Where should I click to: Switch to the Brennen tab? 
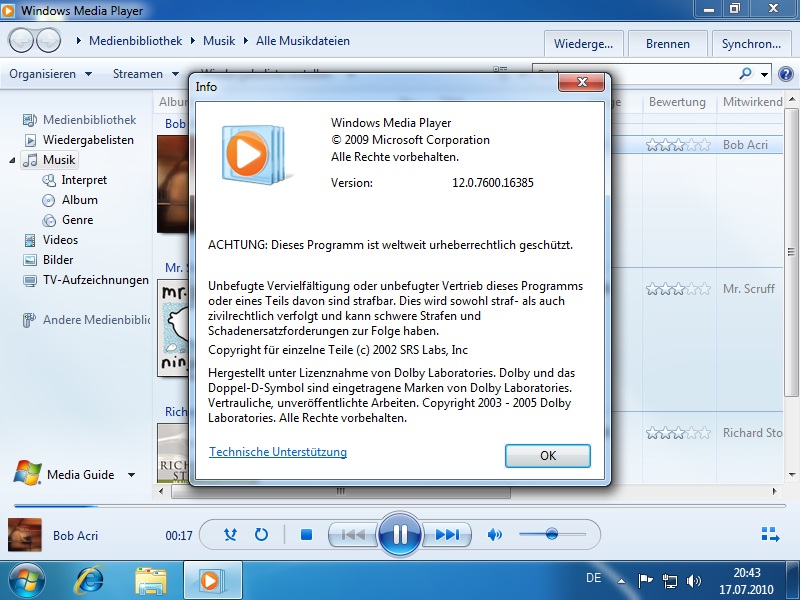coord(667,44)
